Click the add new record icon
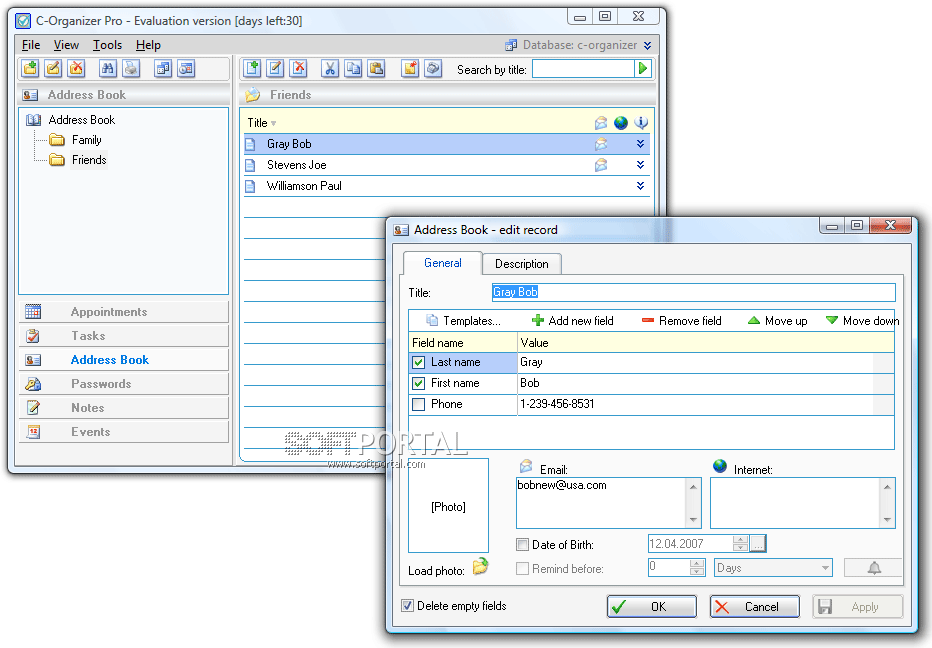This screenshot has height=648, width=932. 252,69
